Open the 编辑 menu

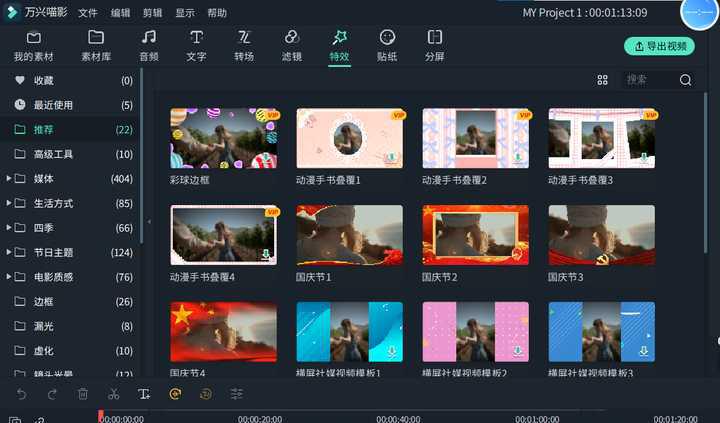[120, 13]
